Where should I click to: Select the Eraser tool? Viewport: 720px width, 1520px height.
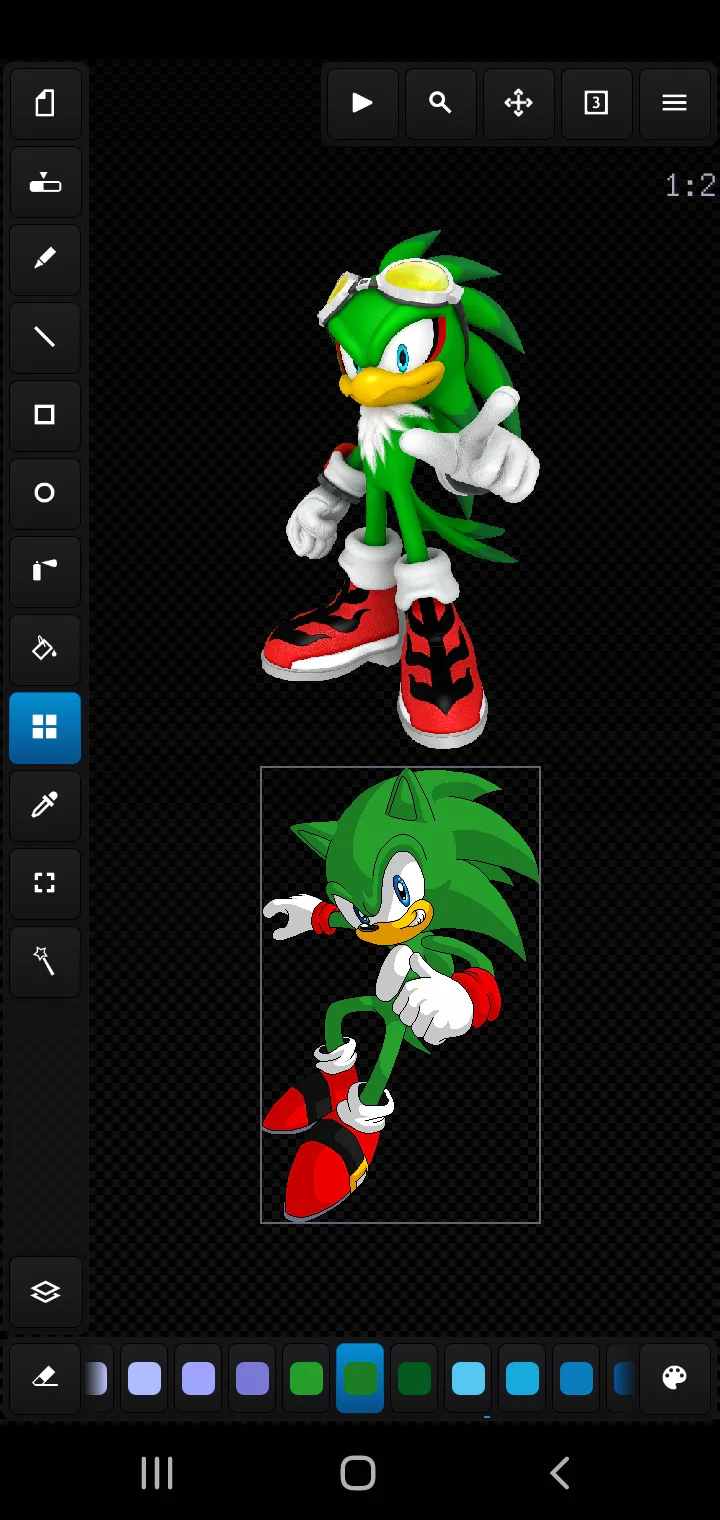(x=45, y=1378)
